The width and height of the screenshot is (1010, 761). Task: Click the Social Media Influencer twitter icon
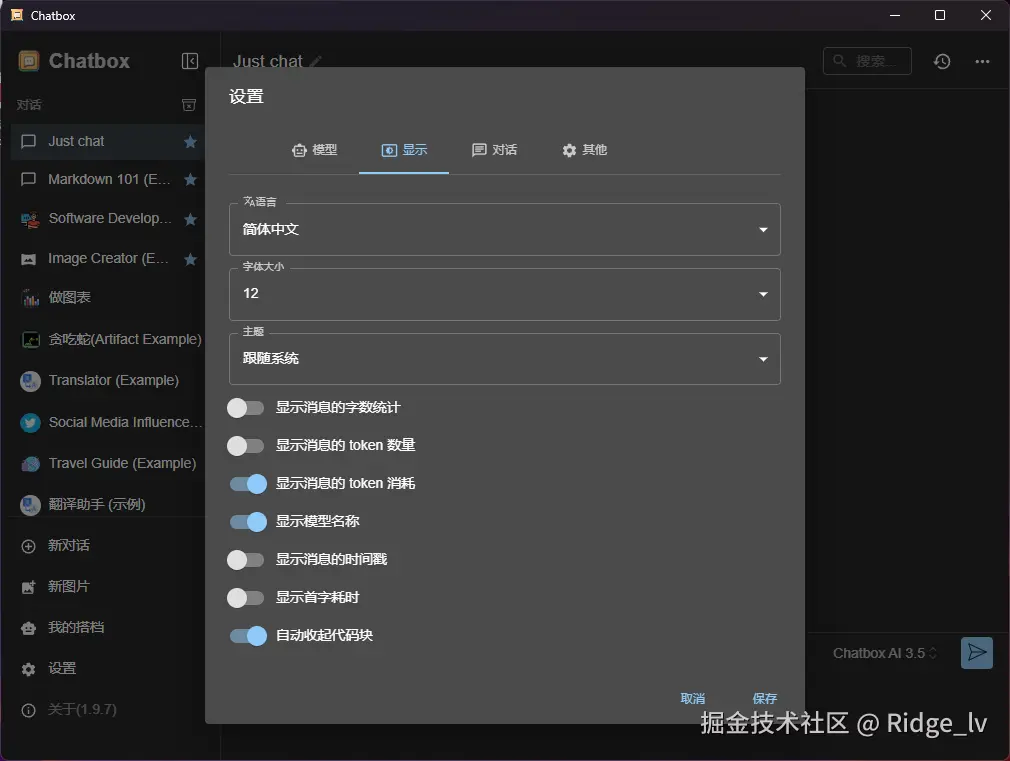point(30,423)
